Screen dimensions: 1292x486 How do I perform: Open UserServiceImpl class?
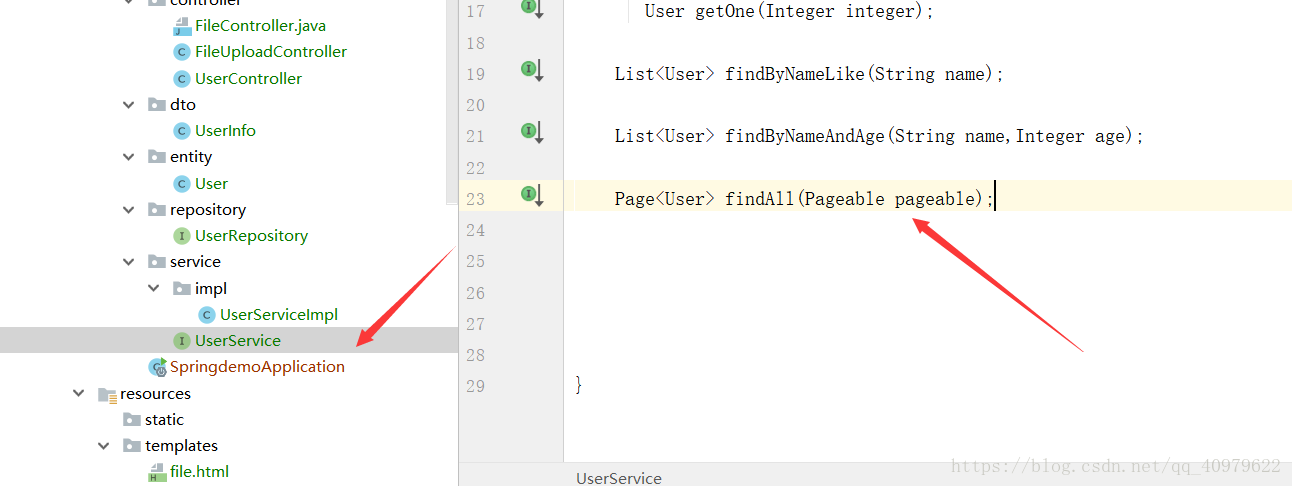pos(279,314)
